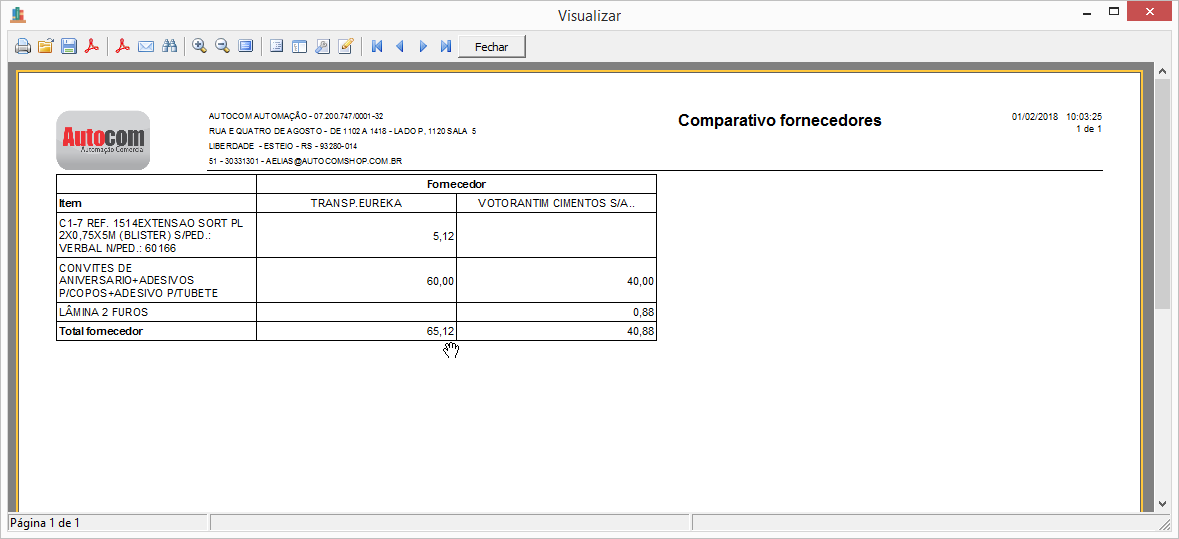Click the vertical scrollbar down arrow
This screenshot has height=539, width=1179.
(x=1162, y=504)
